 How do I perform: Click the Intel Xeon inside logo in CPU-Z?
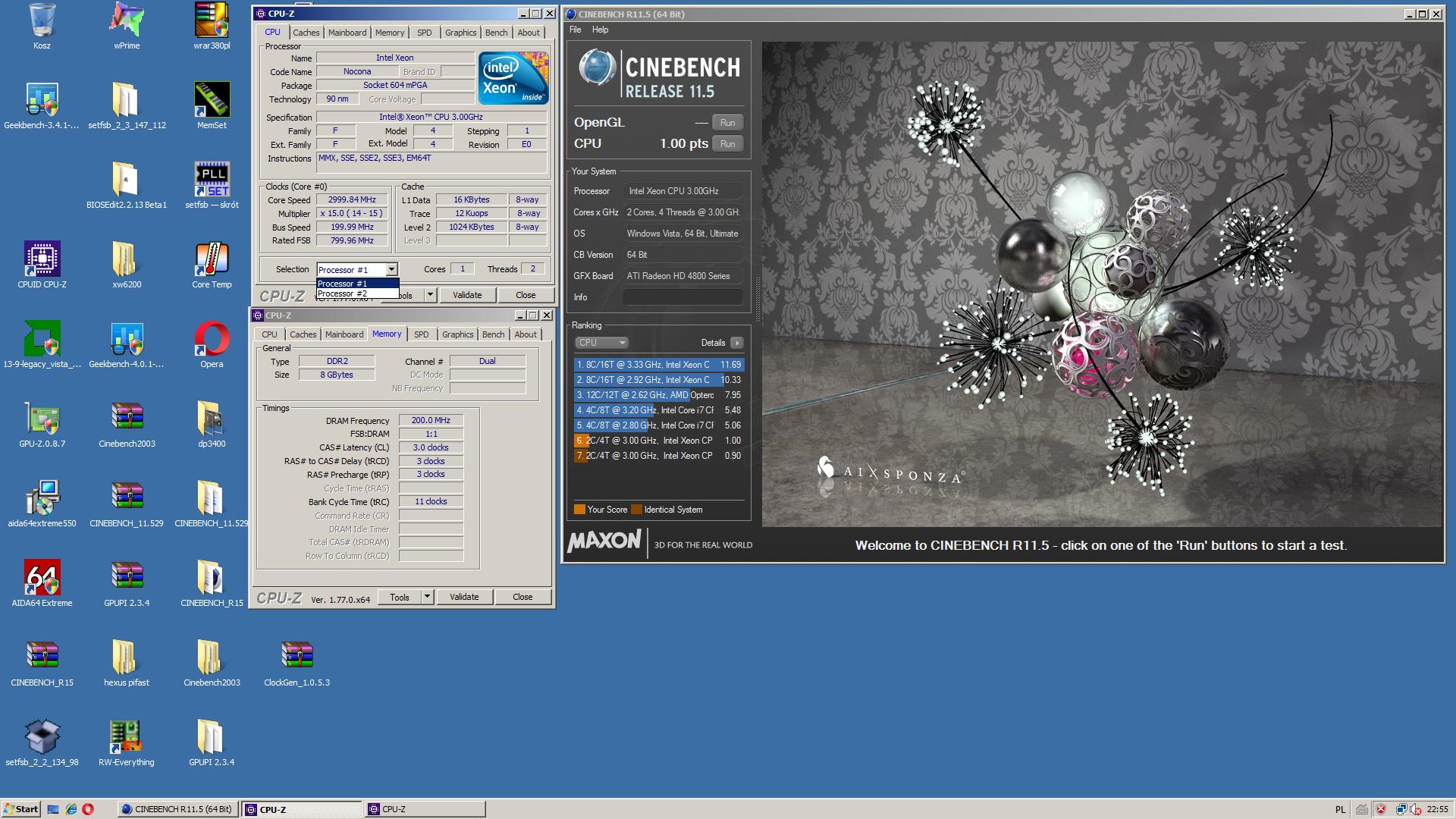tap(513, 78)
